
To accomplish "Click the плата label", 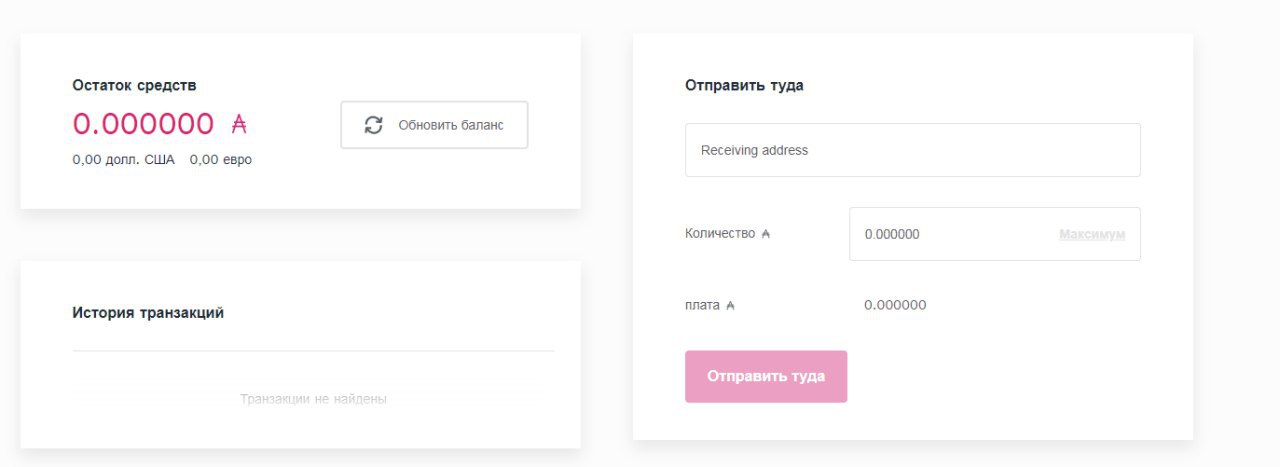I will pos(702,305).
